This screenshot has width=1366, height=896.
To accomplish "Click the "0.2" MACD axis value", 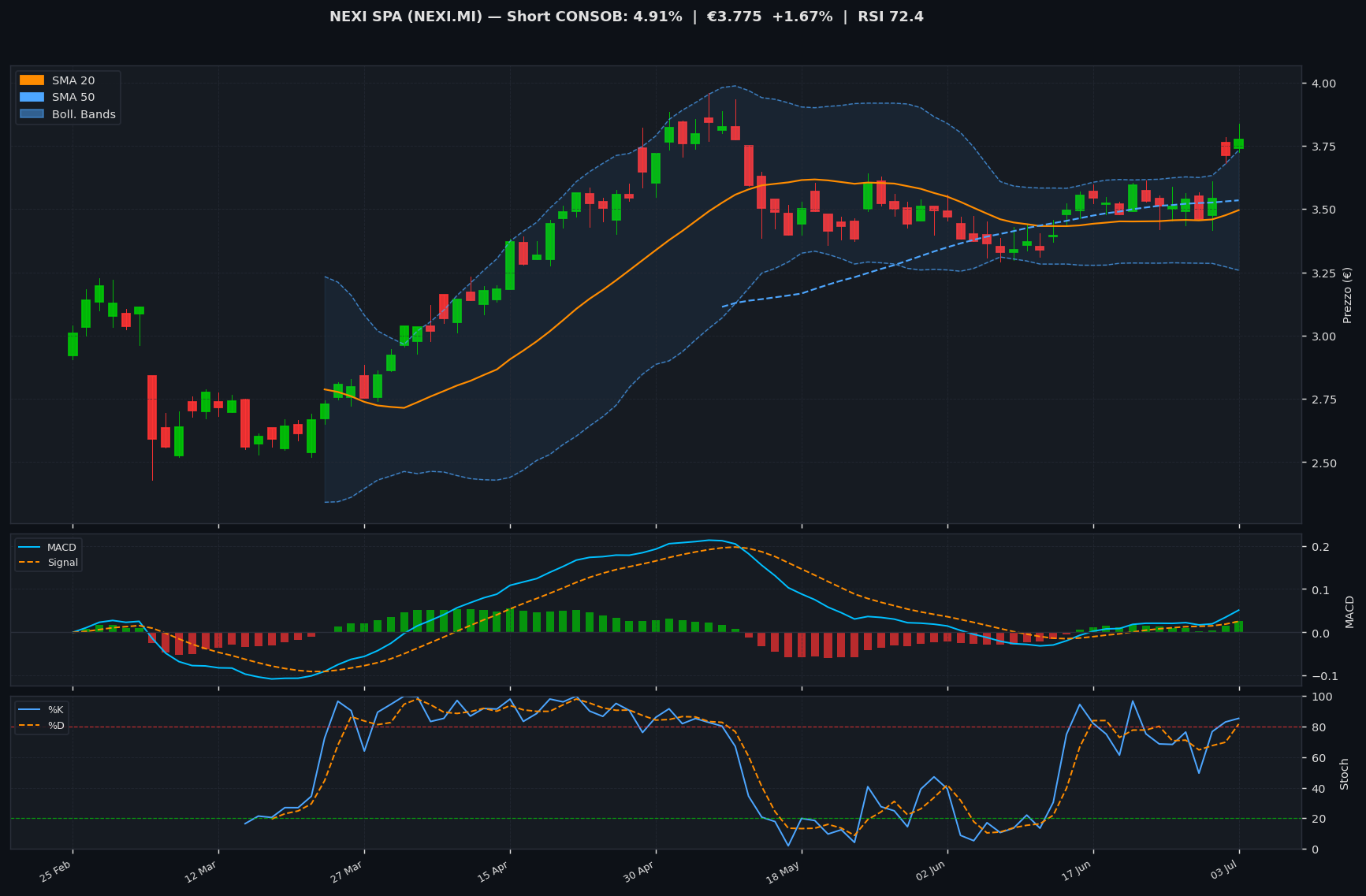I will 1319,547.
